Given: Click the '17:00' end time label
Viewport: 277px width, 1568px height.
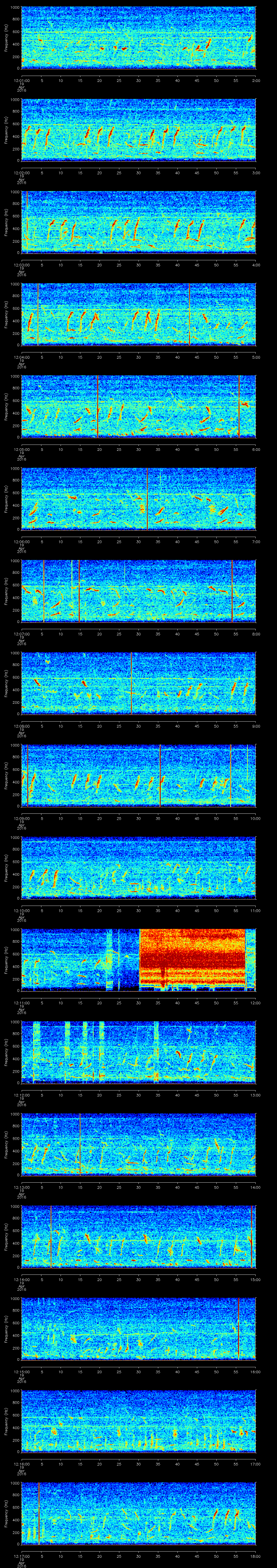Looking at the screenshot, I should click(256, 1464).
